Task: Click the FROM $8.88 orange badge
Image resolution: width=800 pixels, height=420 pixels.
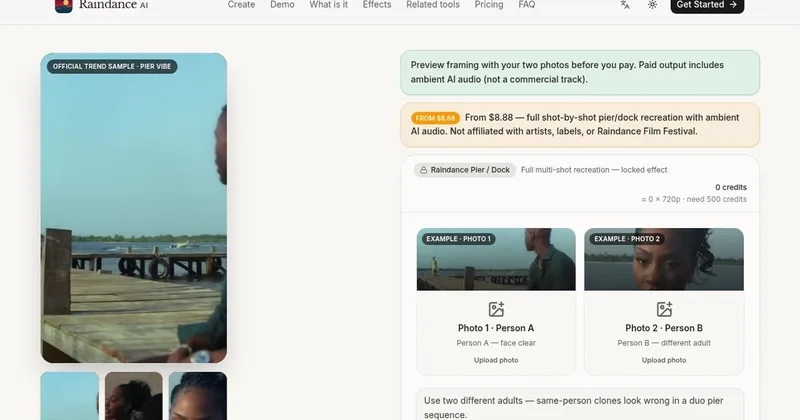Action: pos(435,118)
